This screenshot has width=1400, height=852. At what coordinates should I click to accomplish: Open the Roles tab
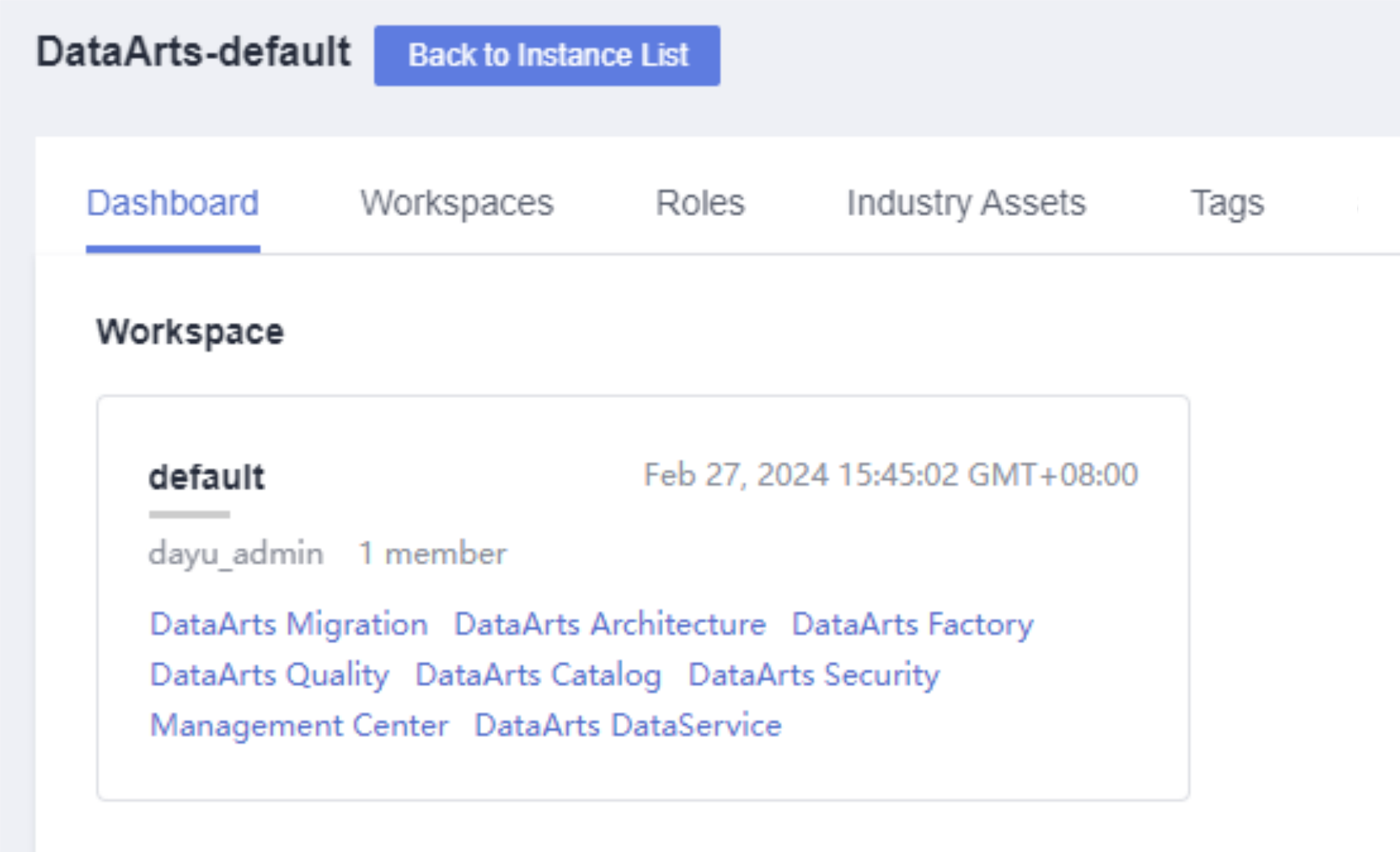pos(700,203)
